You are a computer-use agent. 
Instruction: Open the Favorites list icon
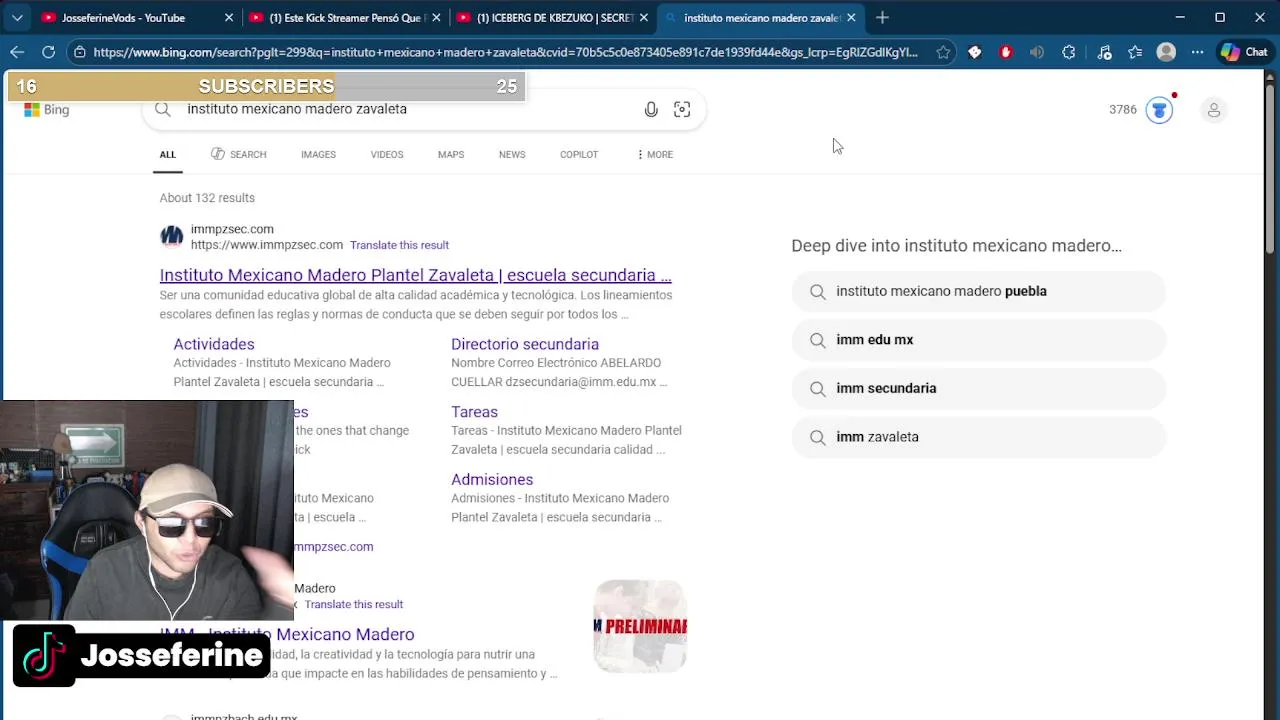1135,52
